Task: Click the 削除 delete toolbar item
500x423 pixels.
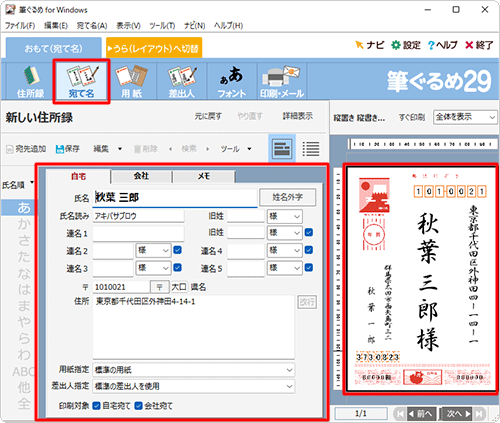Action: click(145, 149)
